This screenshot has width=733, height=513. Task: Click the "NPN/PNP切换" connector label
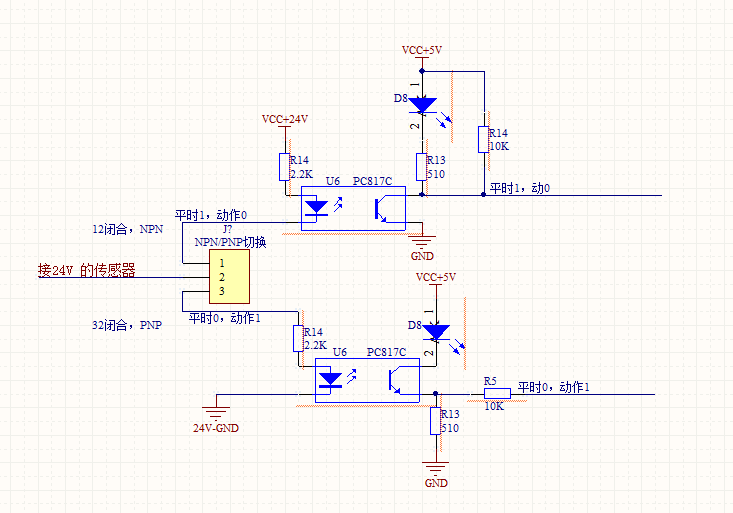pyautogui.click(x=230, y=242)
